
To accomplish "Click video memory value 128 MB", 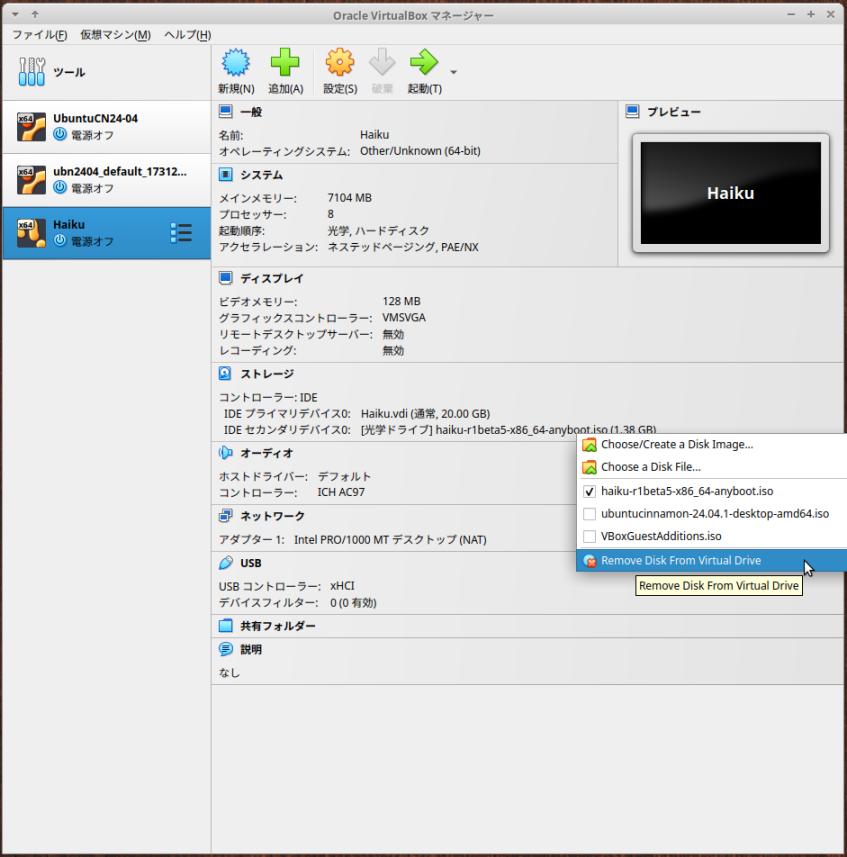I will (402, 302).
